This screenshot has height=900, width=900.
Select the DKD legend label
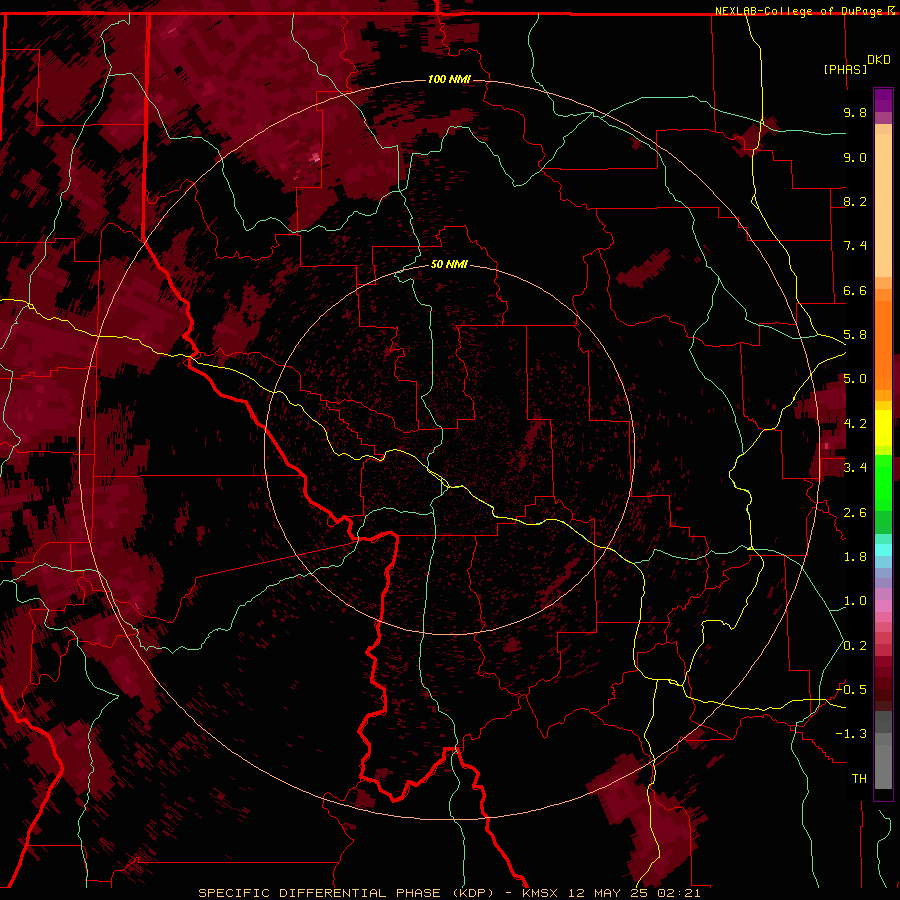[x=879, y=60]
